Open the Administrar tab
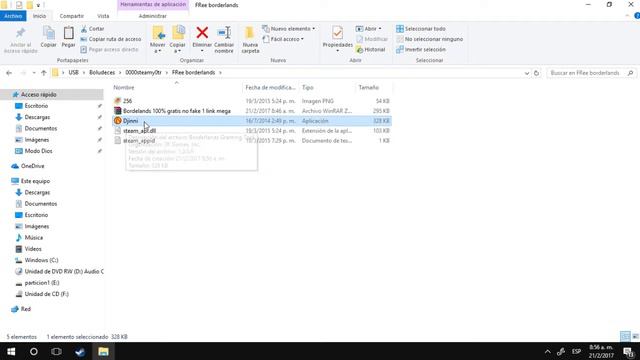The image size is (640, 360). point(153,16)
